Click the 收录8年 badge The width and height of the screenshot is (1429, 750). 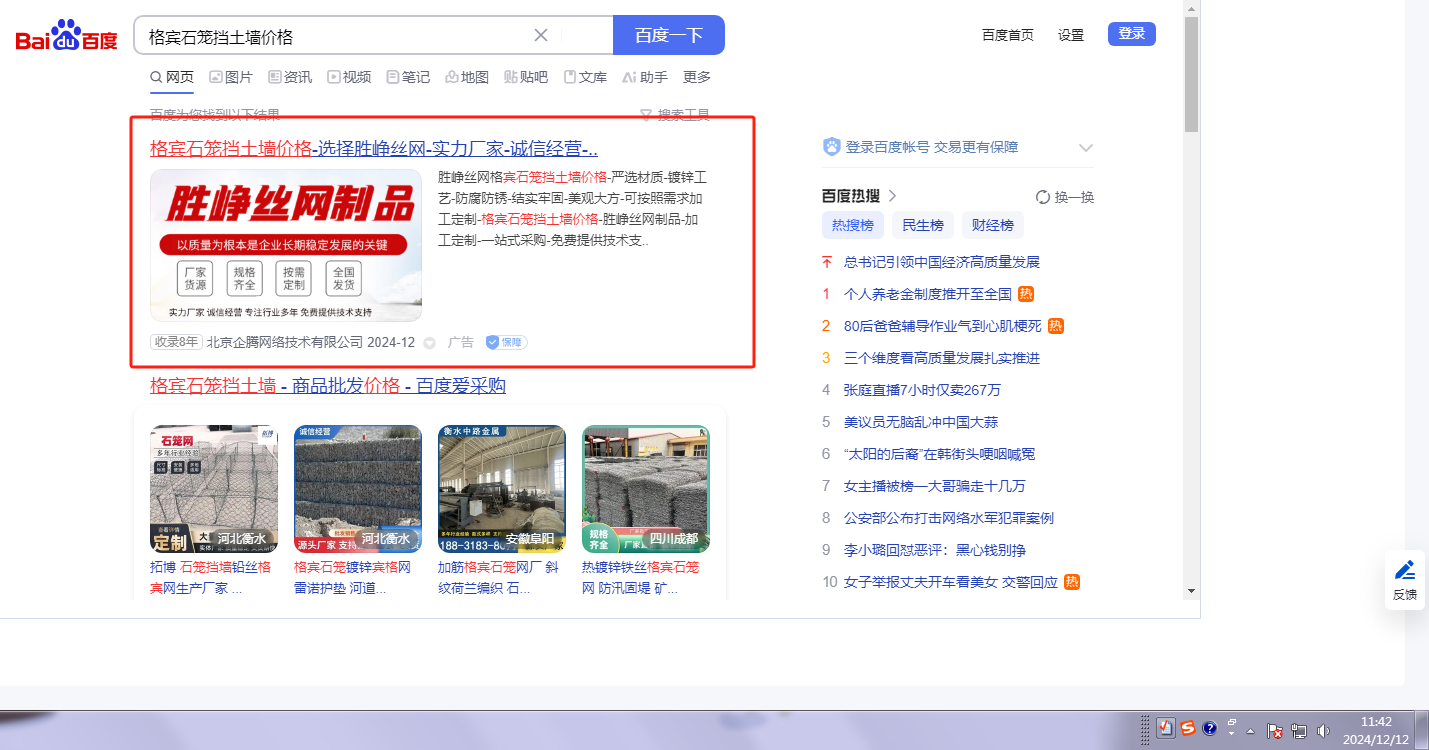(x=176, y=342)
